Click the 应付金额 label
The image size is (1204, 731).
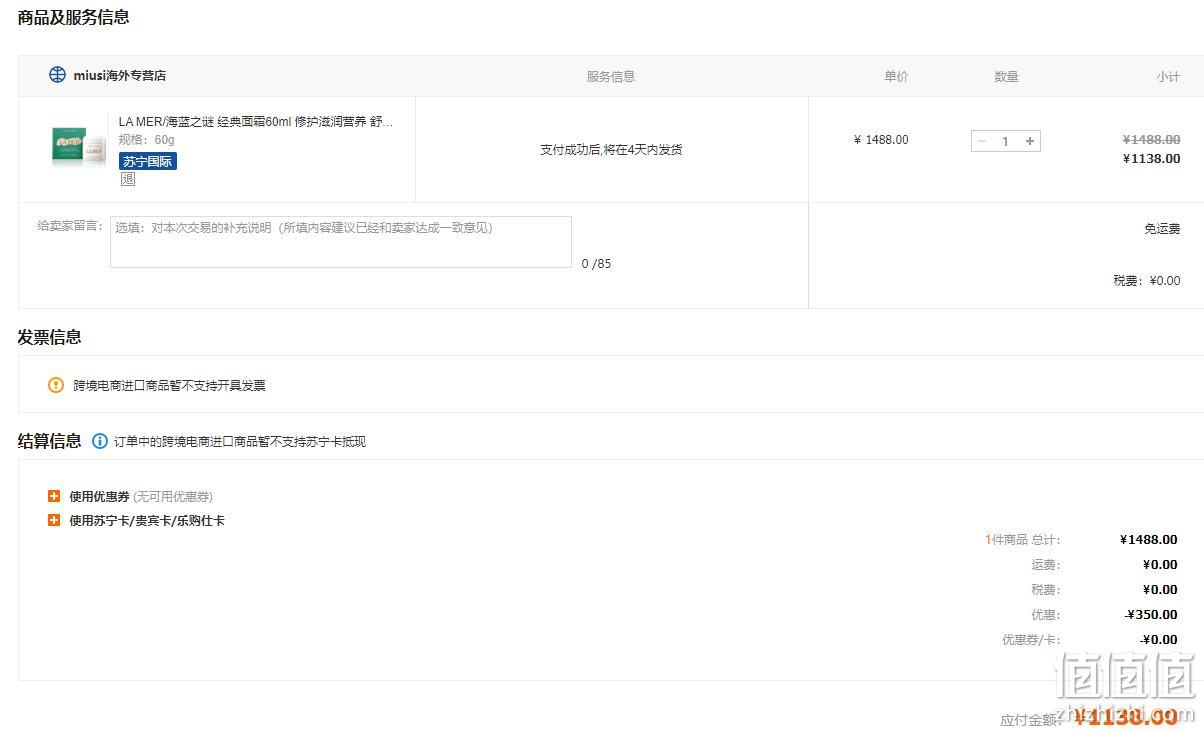(1030, 720)
